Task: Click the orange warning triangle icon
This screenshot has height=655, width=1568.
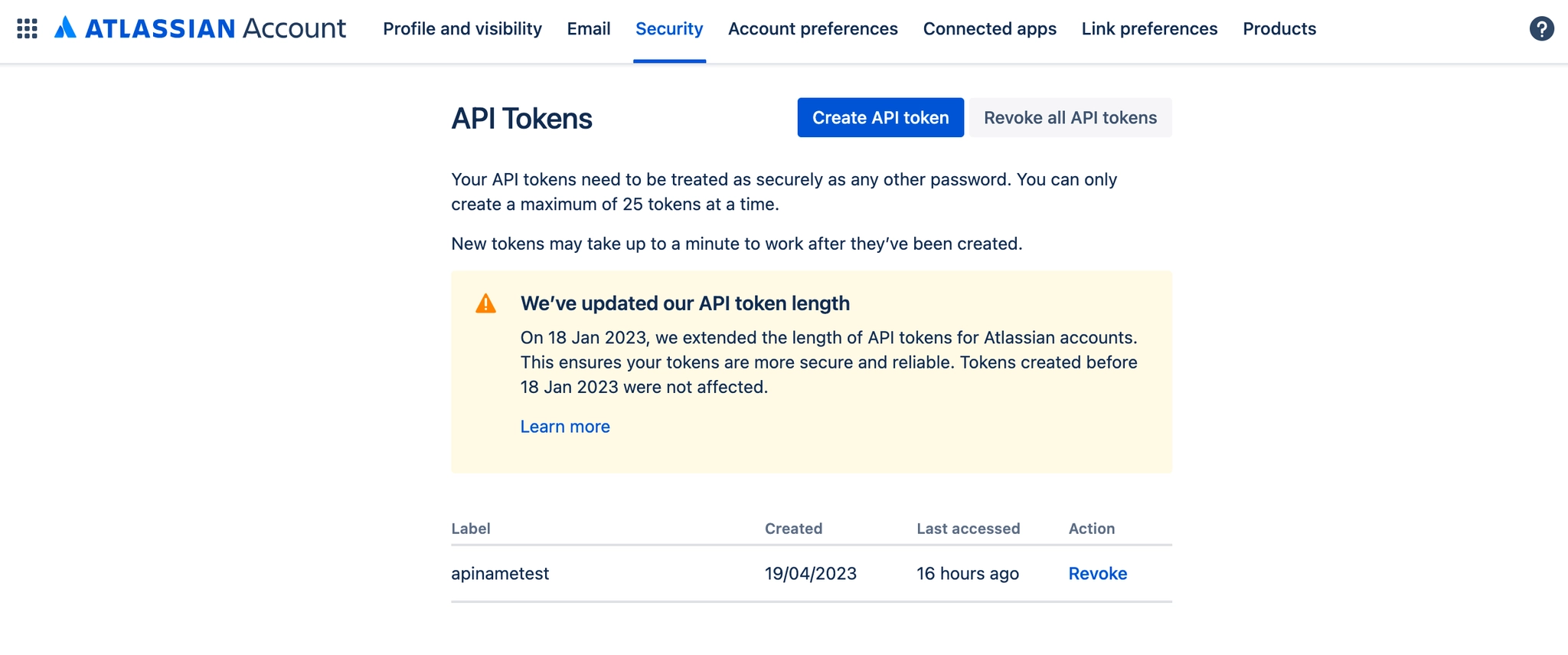Action: (x=485, y=304)
